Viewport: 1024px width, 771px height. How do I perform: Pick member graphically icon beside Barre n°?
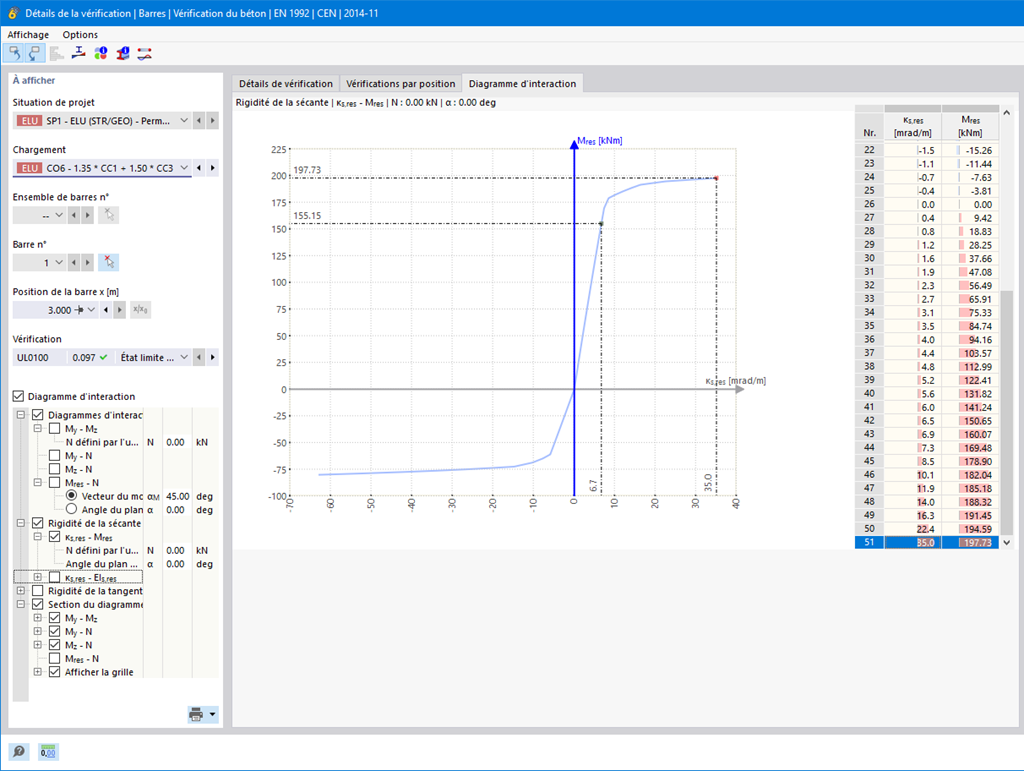coord(108,262)
